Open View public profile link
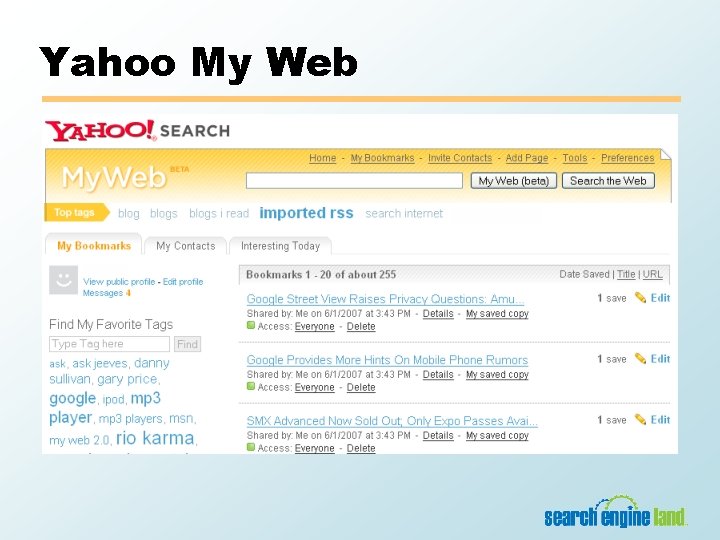The height and width of the screenshot is (540, 720). [x=119, y=282]
